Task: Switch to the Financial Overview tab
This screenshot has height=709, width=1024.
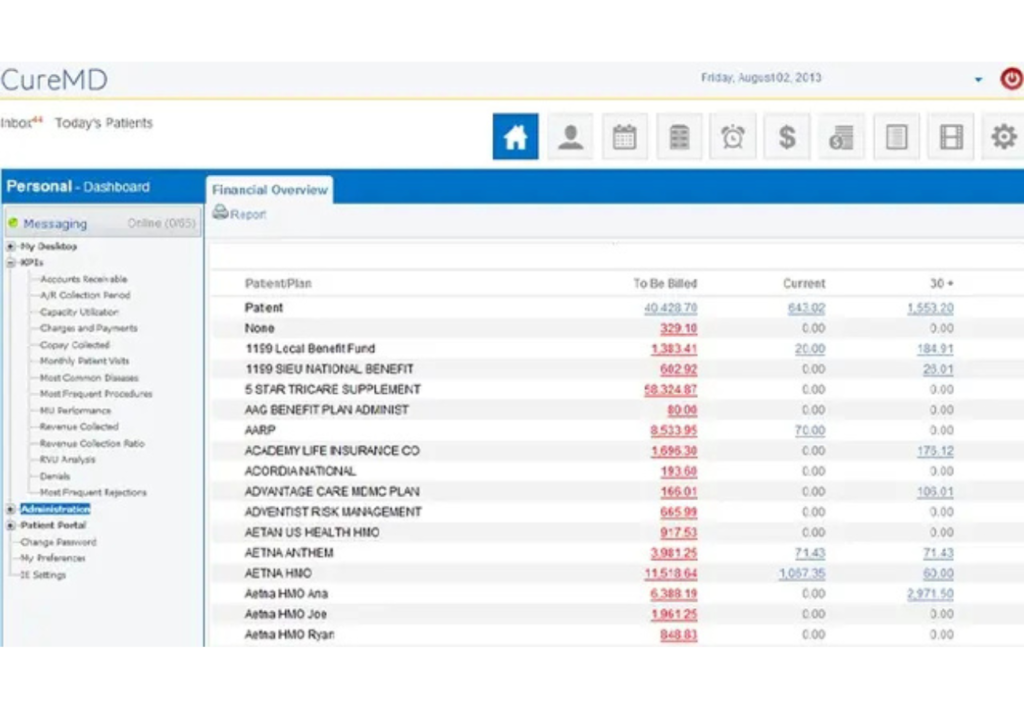Action: 269,190
